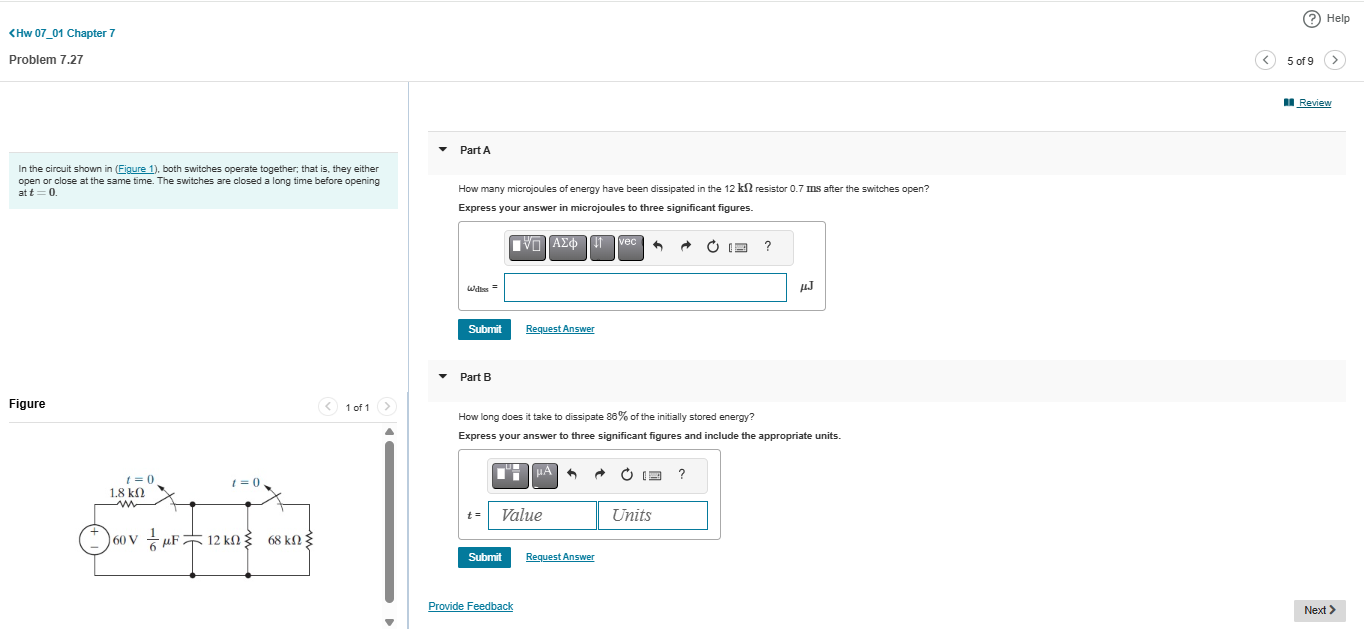
Task: Undo last entry in Part A toolbar
Action: (658, 247)
